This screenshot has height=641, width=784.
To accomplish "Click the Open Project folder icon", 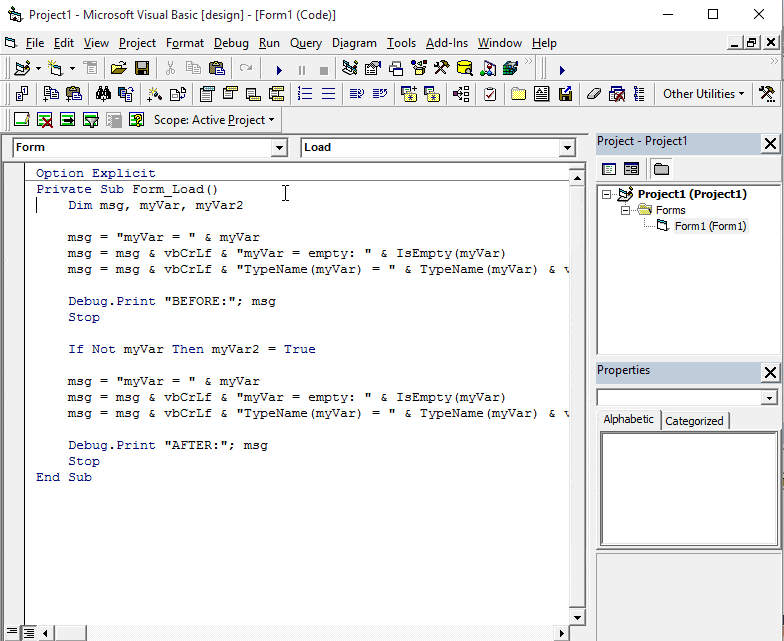I will point(119,69).
